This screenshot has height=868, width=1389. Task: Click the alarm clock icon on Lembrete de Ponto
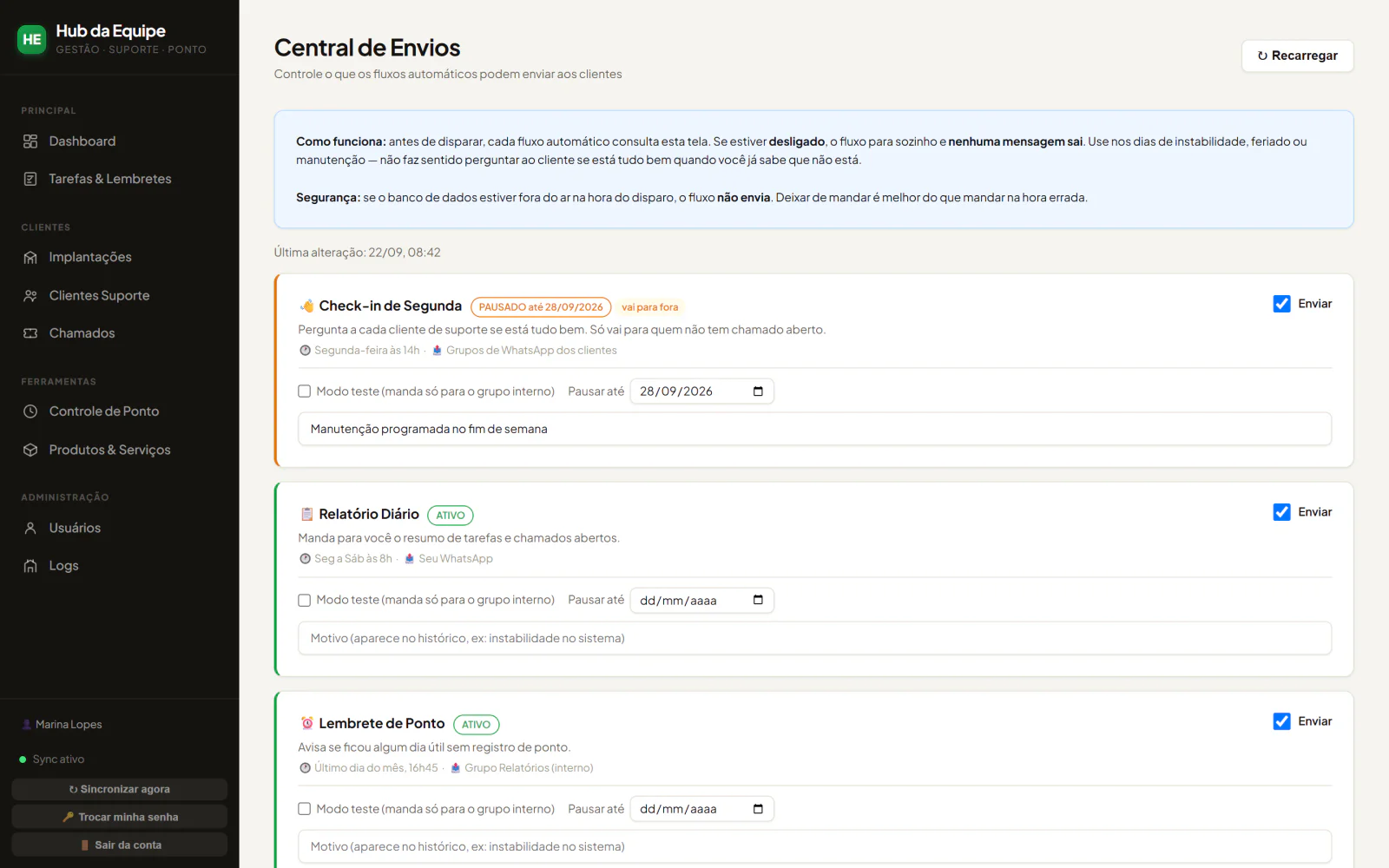point(306,723)
